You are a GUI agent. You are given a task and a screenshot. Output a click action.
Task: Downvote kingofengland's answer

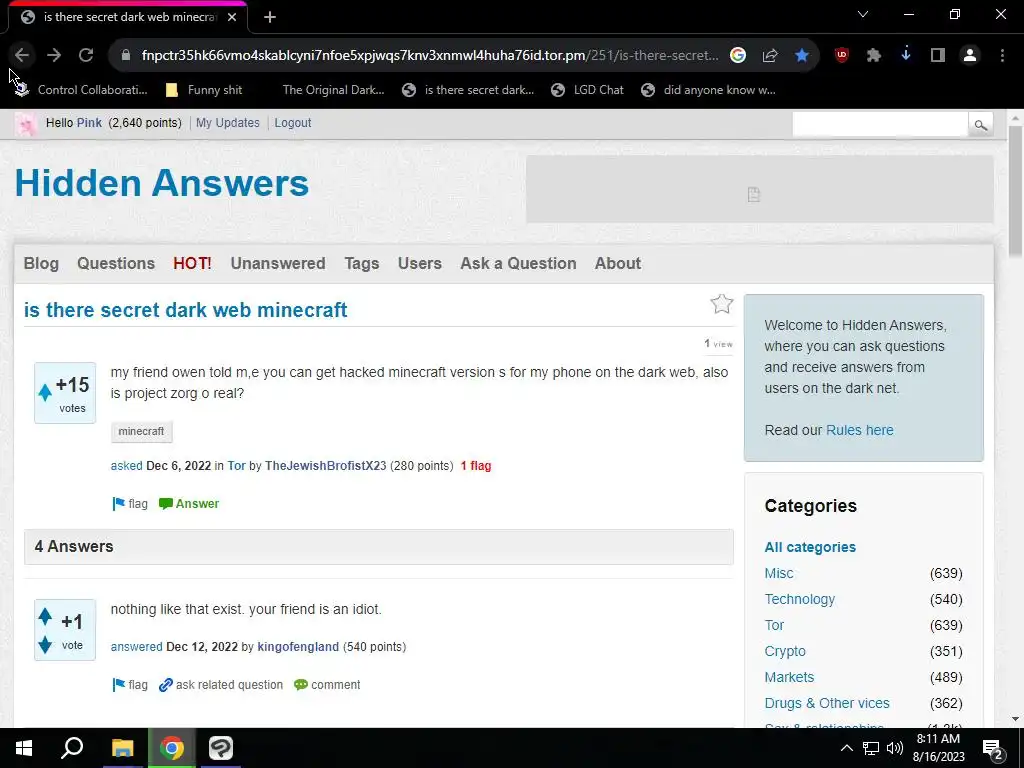pos(45,645)
